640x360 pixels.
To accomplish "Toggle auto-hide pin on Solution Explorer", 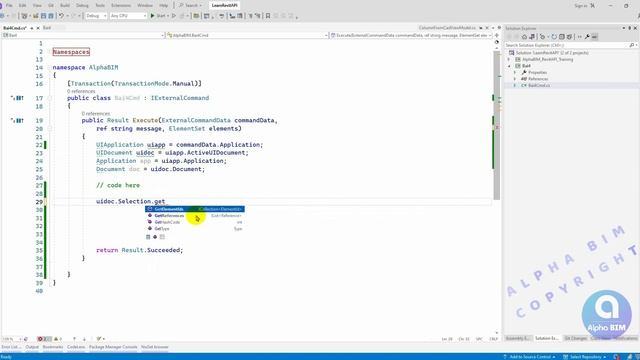I will tap(629, 28).
